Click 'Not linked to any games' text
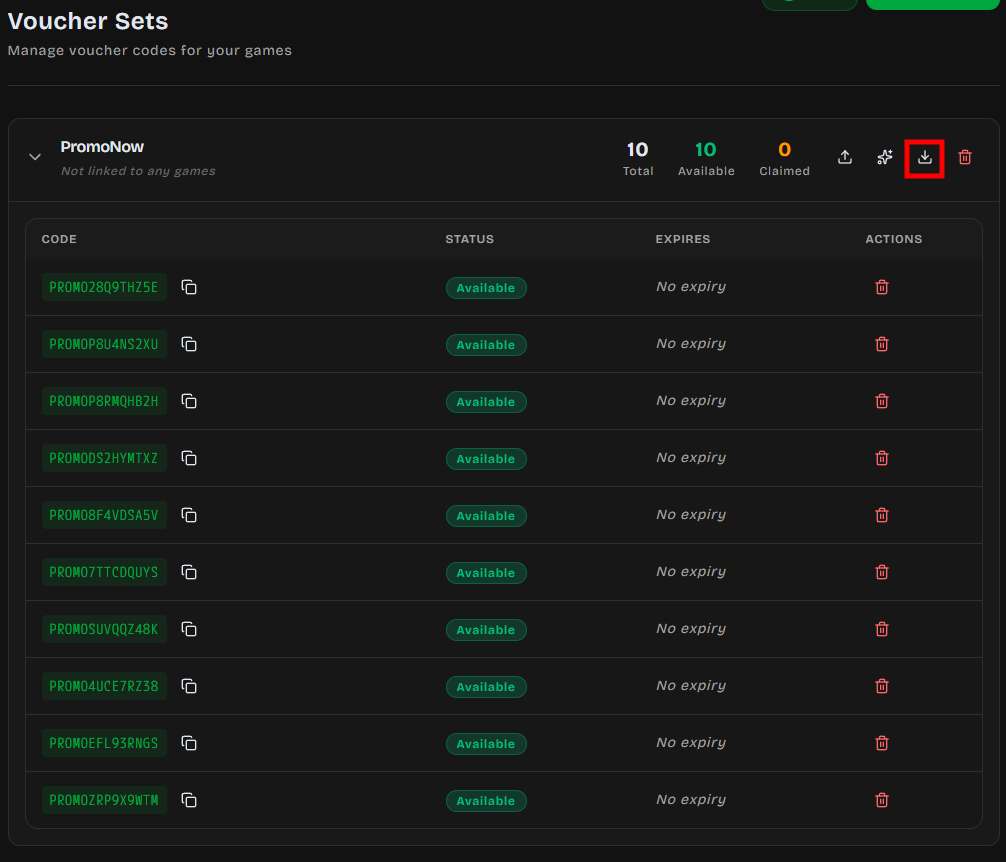Screen dimensions: 1006x862 click(138, 171)
